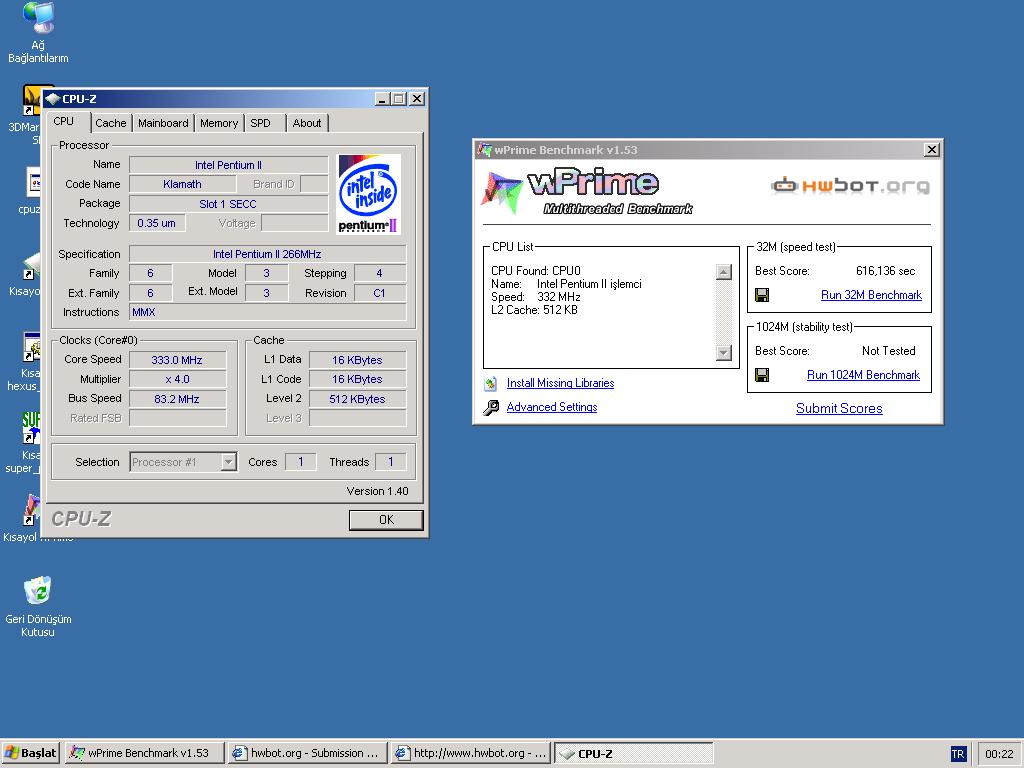Click OK button in CPU-Z
The image size is (1024, 768).
[386, 520]
